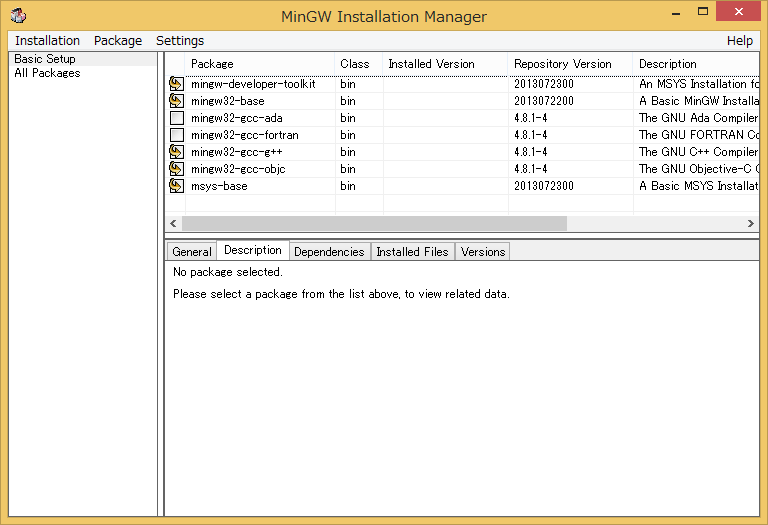This screenshot has height=525, width=768.
Task: Sort by the Class column header
Action: point(359,64)
